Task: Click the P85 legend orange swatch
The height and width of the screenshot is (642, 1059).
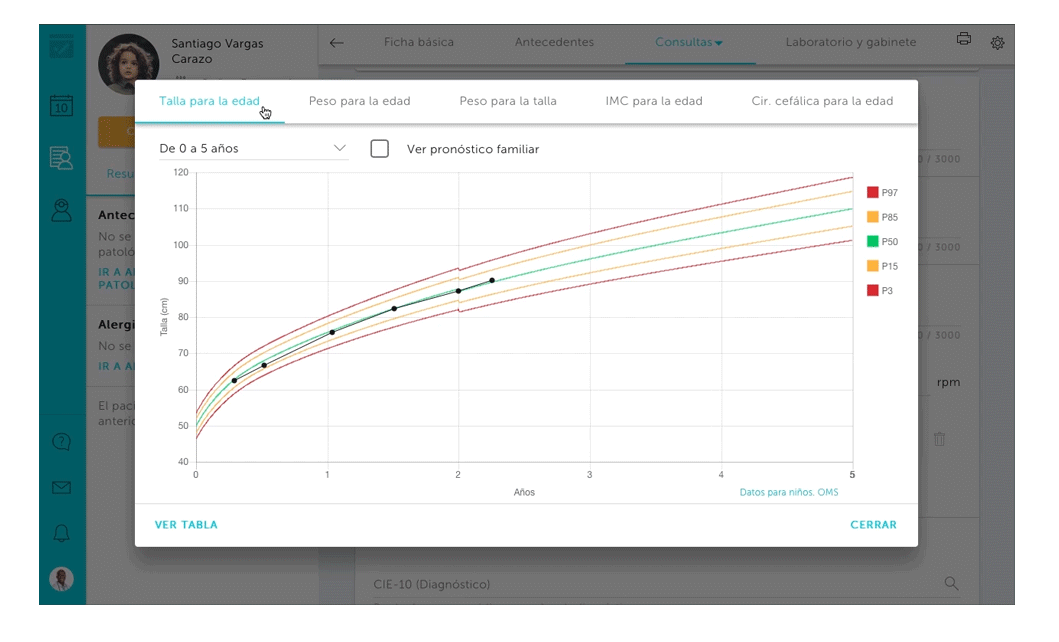Action: pyautogui.click(x=873, y=217)
